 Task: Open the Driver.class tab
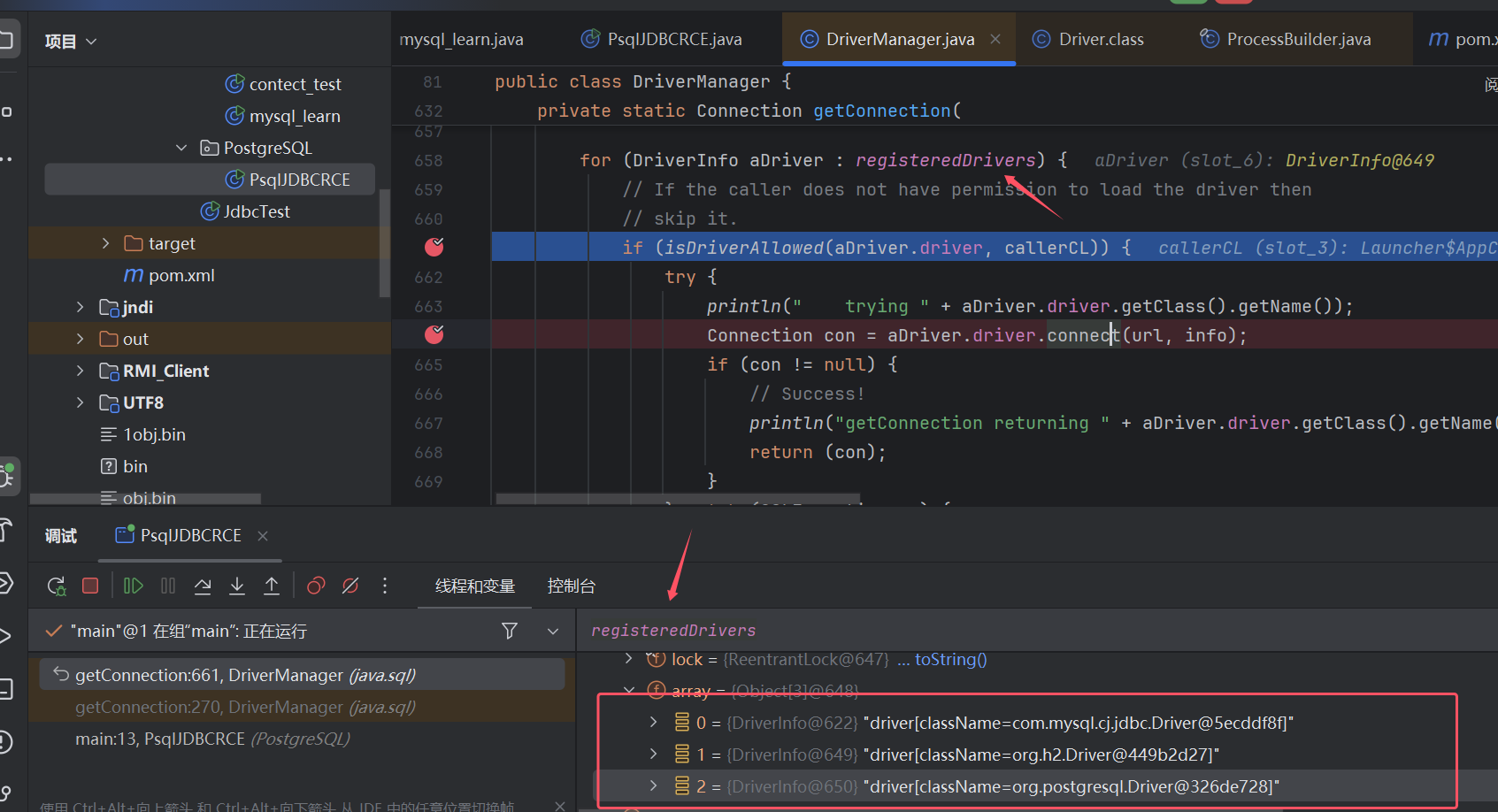click(x=1088, y=39)
